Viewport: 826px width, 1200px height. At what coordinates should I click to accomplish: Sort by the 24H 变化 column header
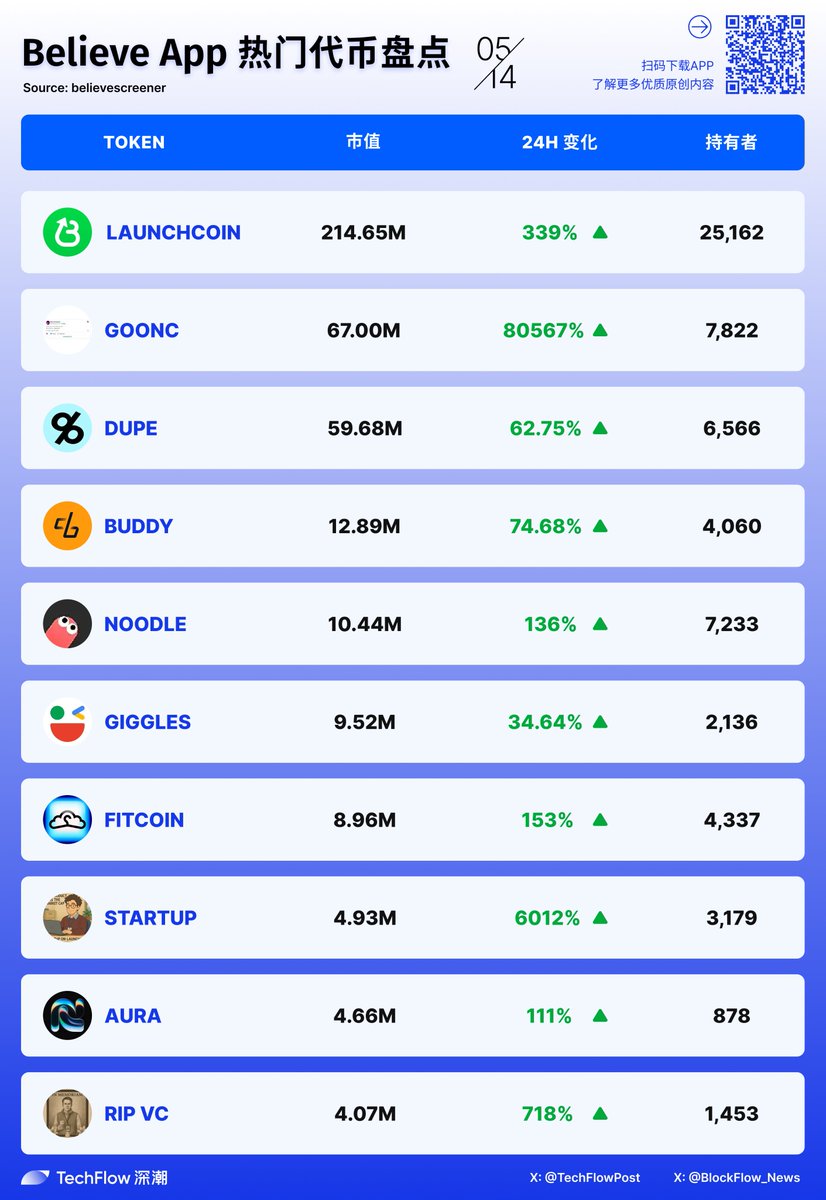(x=559, y=142)
